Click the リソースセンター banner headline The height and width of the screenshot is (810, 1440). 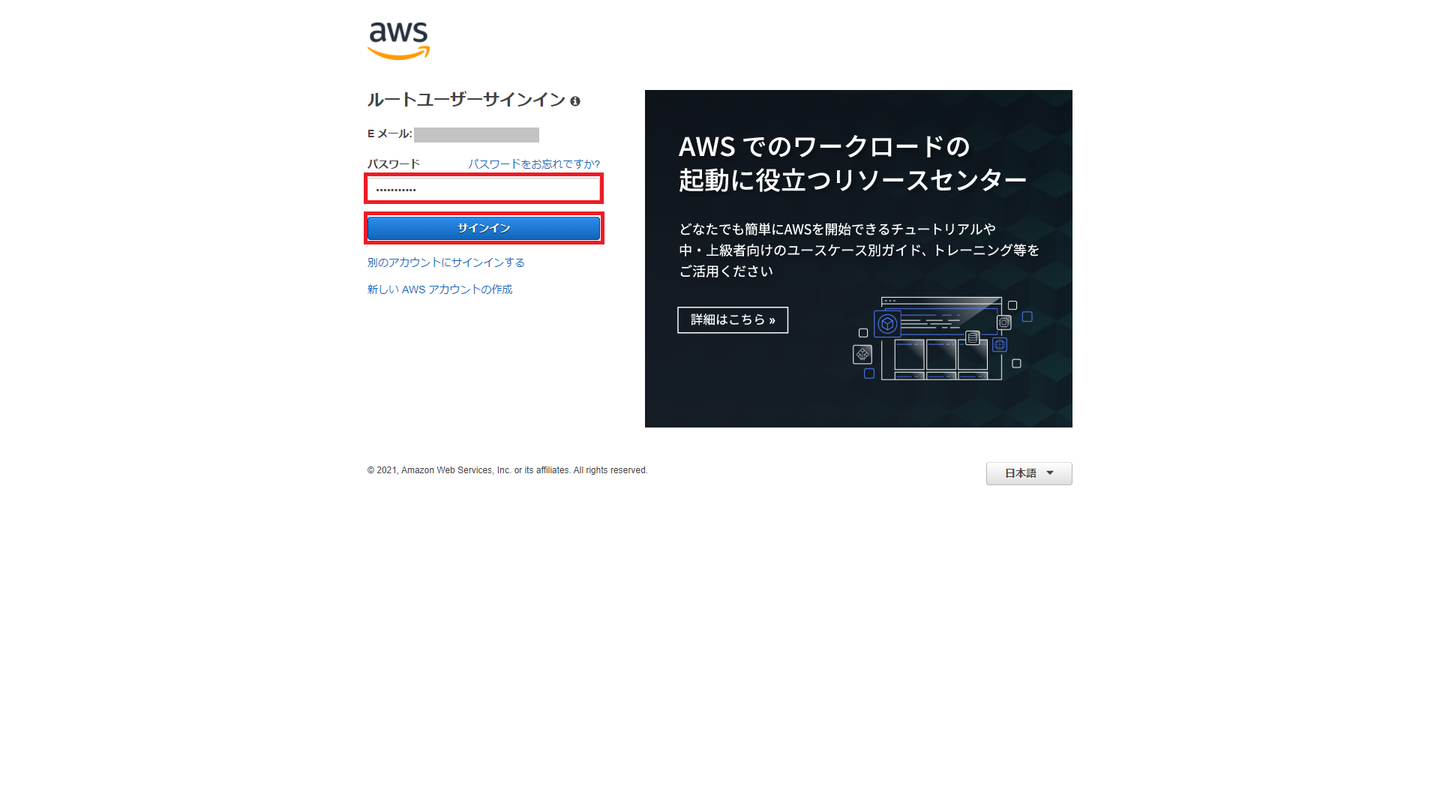coord(853,163)
